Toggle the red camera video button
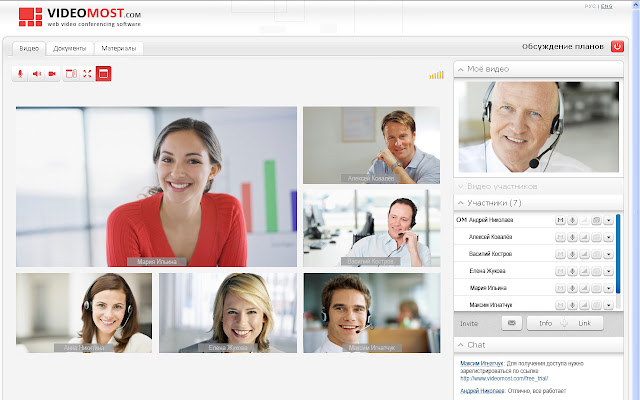The height and width of the screenshot is (400, 640). pyautogui.click(x=52, y=74)
